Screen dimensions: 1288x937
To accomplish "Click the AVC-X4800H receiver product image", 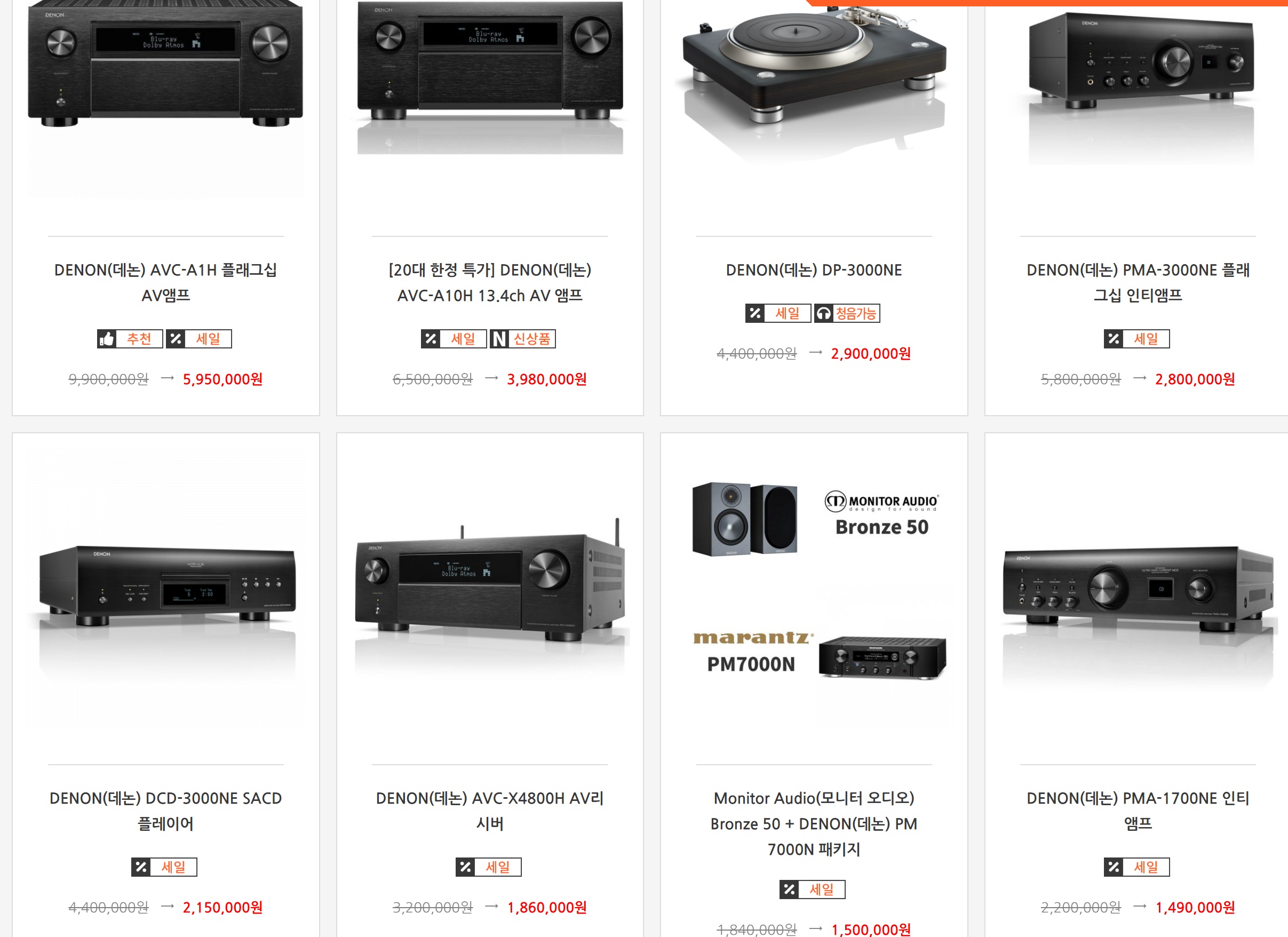I will pyautogui.click(x=489, y=591).
